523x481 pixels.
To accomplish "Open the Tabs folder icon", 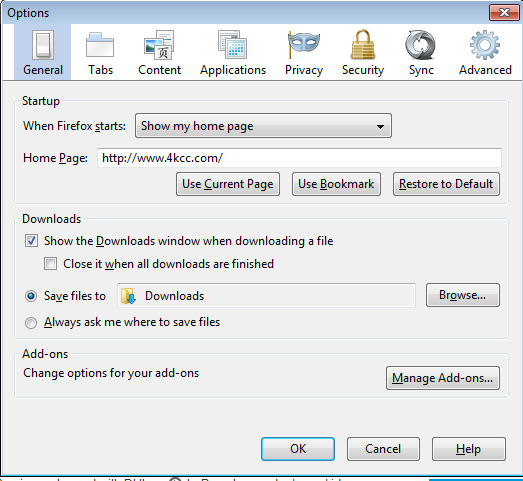I will tap(100, 45).
